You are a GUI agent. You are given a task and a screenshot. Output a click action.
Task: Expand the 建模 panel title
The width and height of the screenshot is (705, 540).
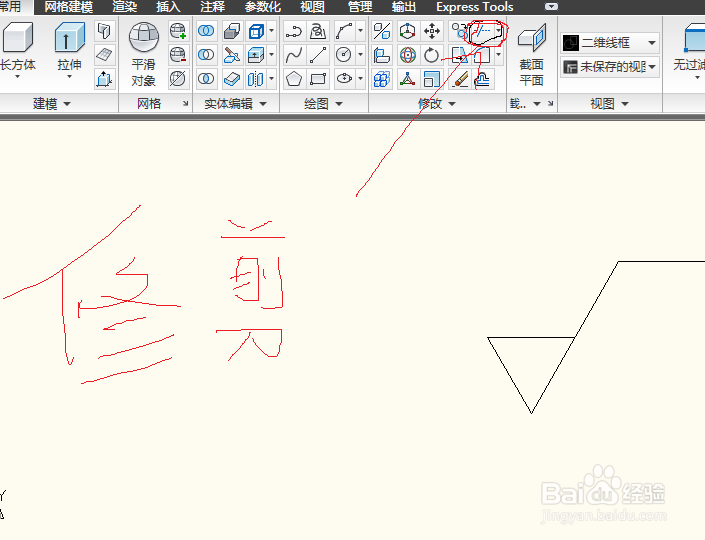click(52, 104)
